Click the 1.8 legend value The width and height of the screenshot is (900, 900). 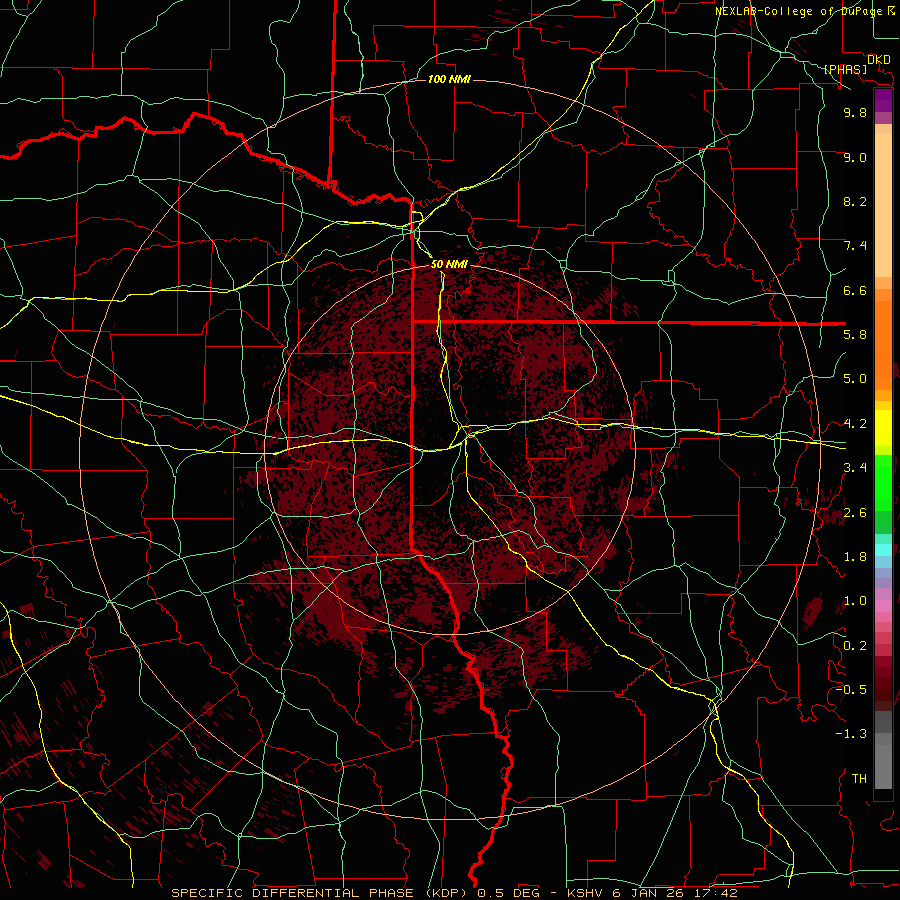click(855, 557)
